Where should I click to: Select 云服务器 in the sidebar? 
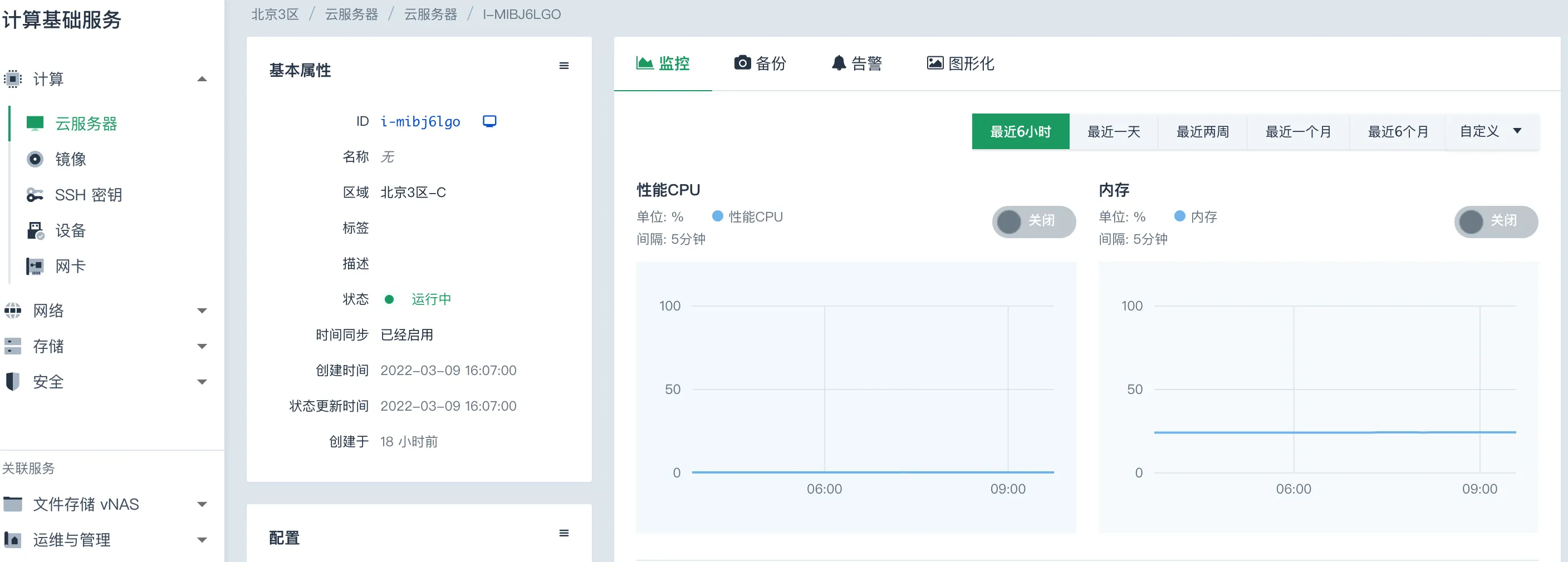[x=86, y=124]
